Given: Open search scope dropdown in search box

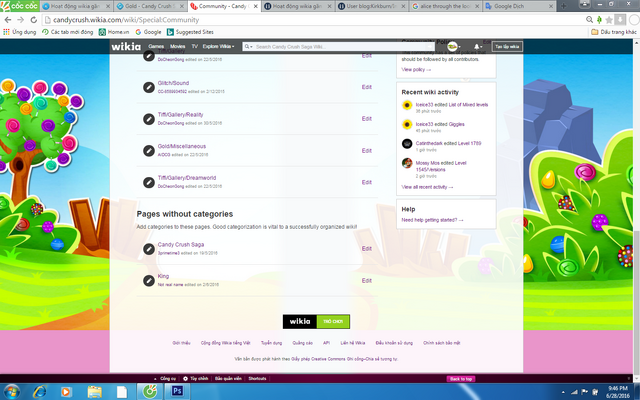Looking at the screenshot, I should point(248,47).
